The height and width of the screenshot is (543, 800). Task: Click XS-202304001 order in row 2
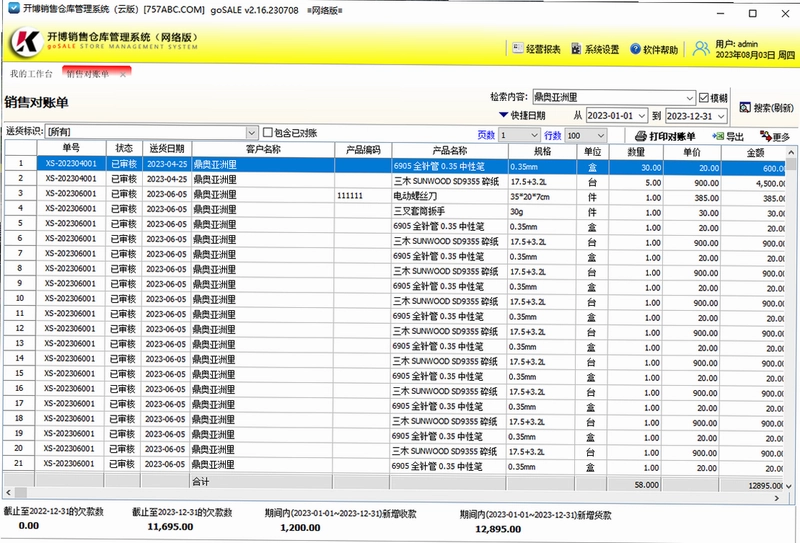[x=71, y=179]
